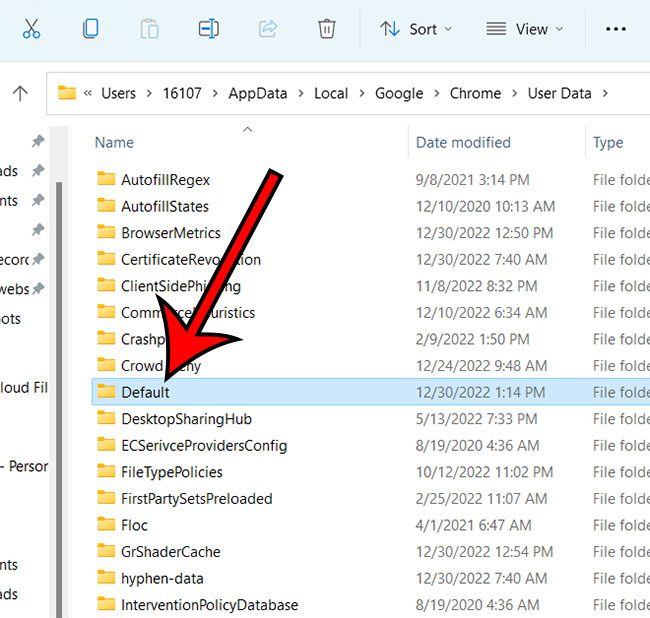Sort by the Date modified column header
This screenshot has width=650, height=618.
click(463, 143)
